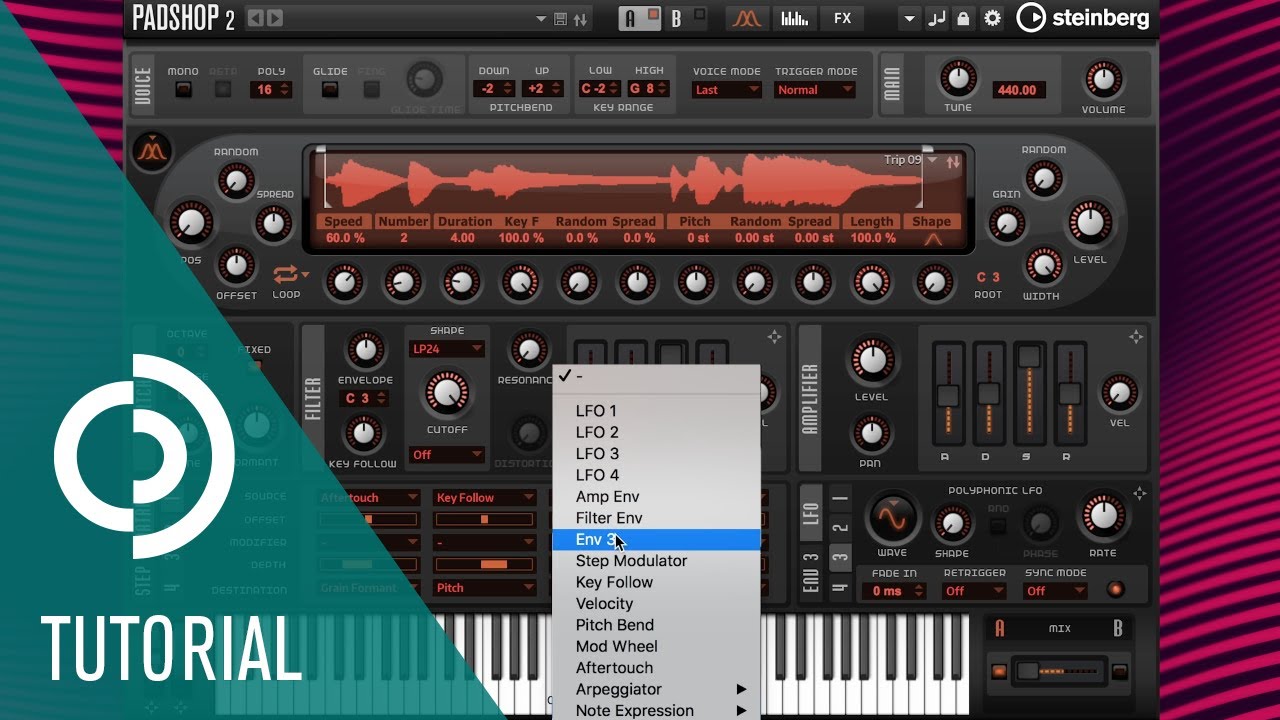Screen dimensions: 1280x720
Task: Open the header options arrow menu
Action: point(909,18)
